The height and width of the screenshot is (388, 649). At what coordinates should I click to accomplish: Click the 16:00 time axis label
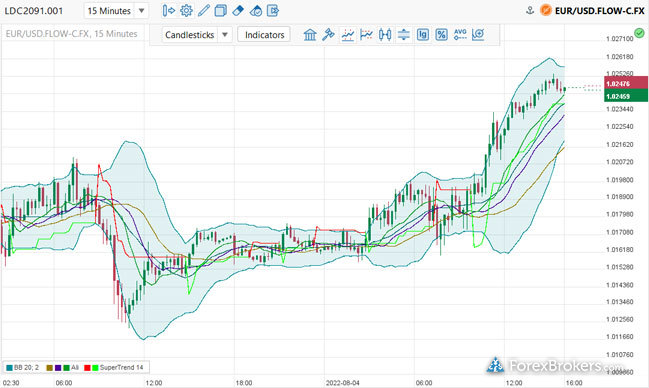[x=574, y=383]
